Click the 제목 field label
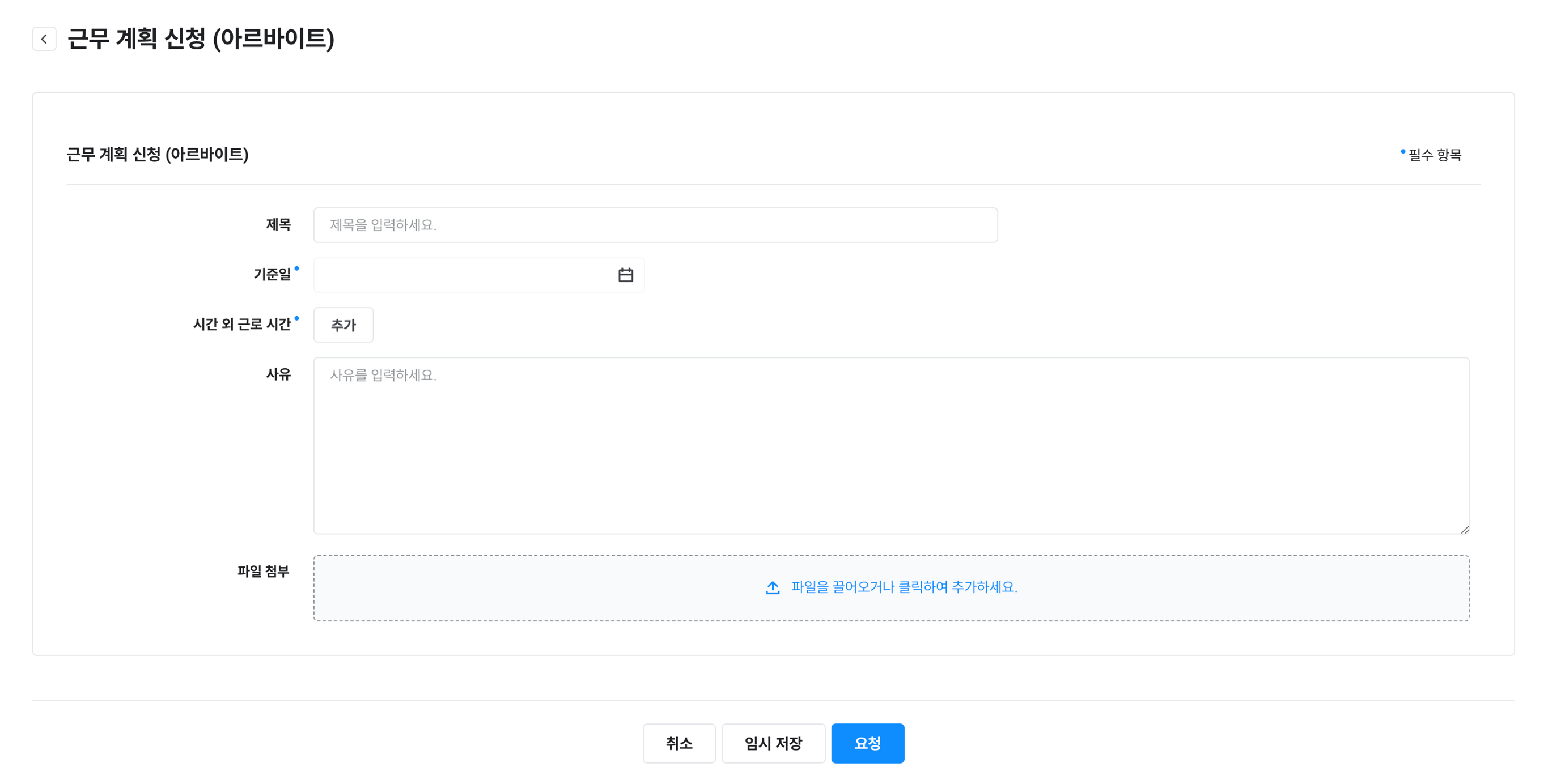Screen dimensions: 1548x784 coord(278,225)
